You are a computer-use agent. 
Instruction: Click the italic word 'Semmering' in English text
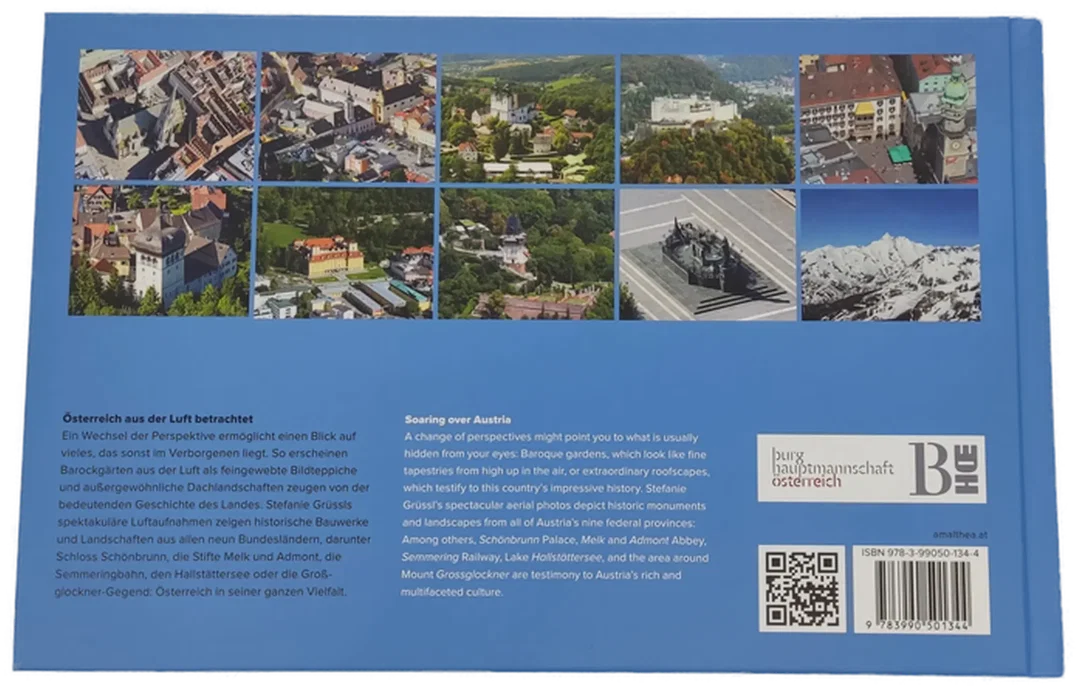click(430, 557)
